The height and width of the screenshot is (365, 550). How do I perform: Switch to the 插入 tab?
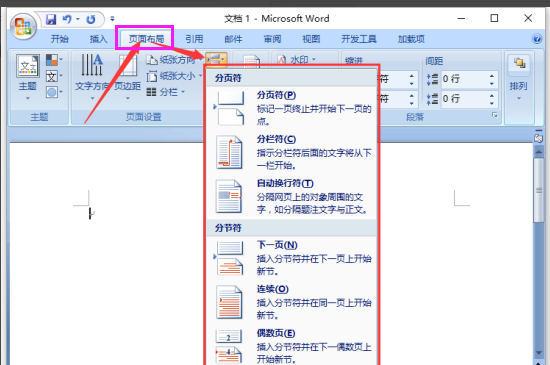[99, 39]
